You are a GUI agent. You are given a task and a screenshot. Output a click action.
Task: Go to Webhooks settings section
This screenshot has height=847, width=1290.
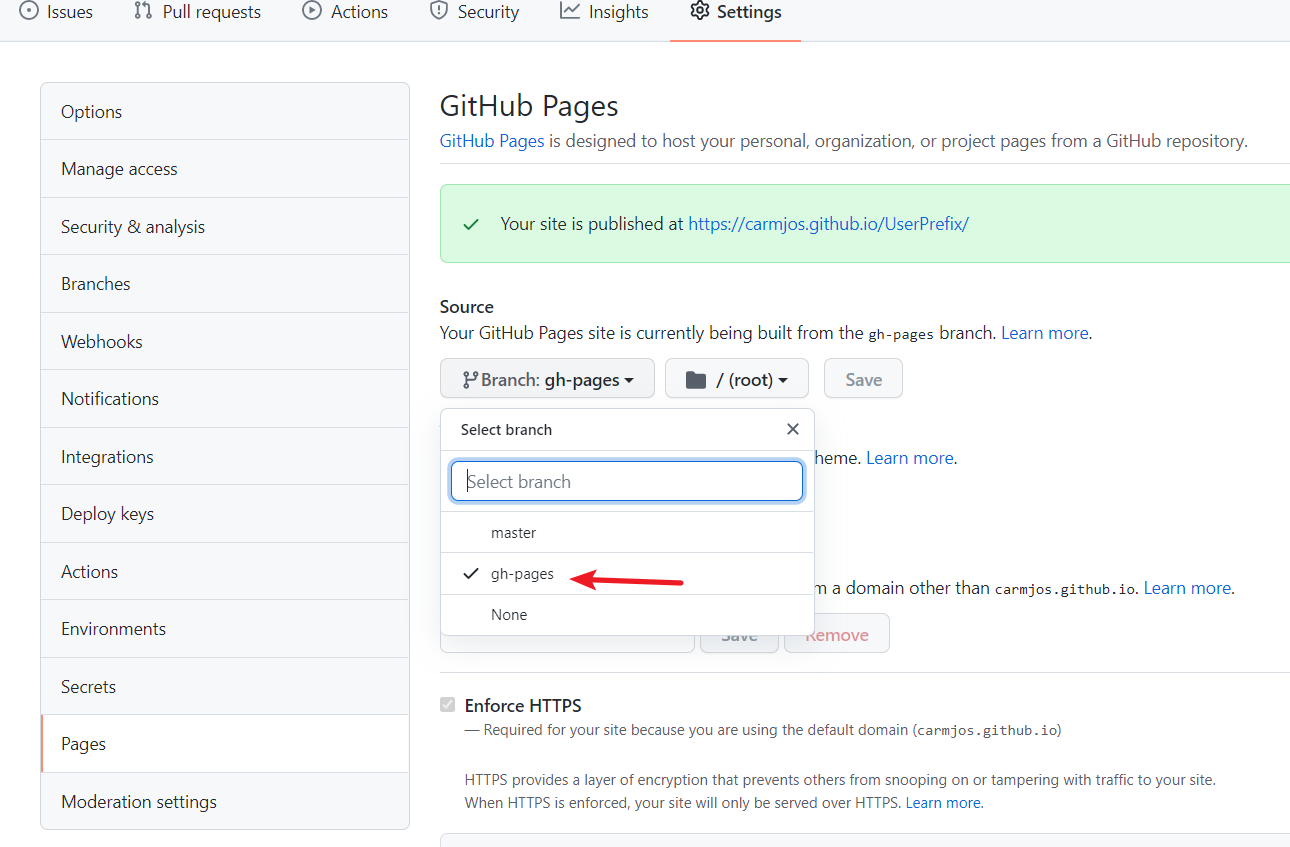(x=101, y=342)
